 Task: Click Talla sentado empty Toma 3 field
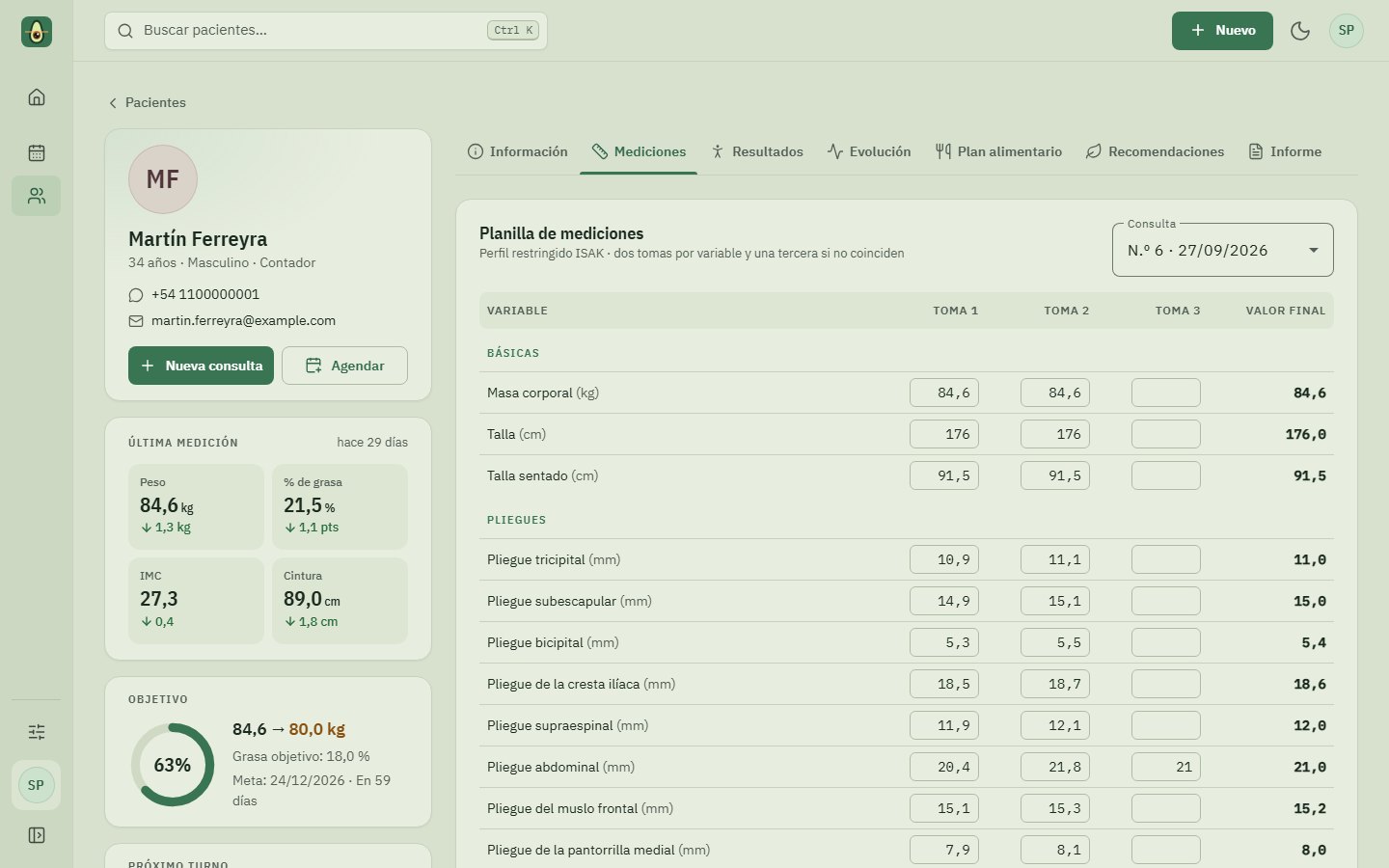[1166, 475]
